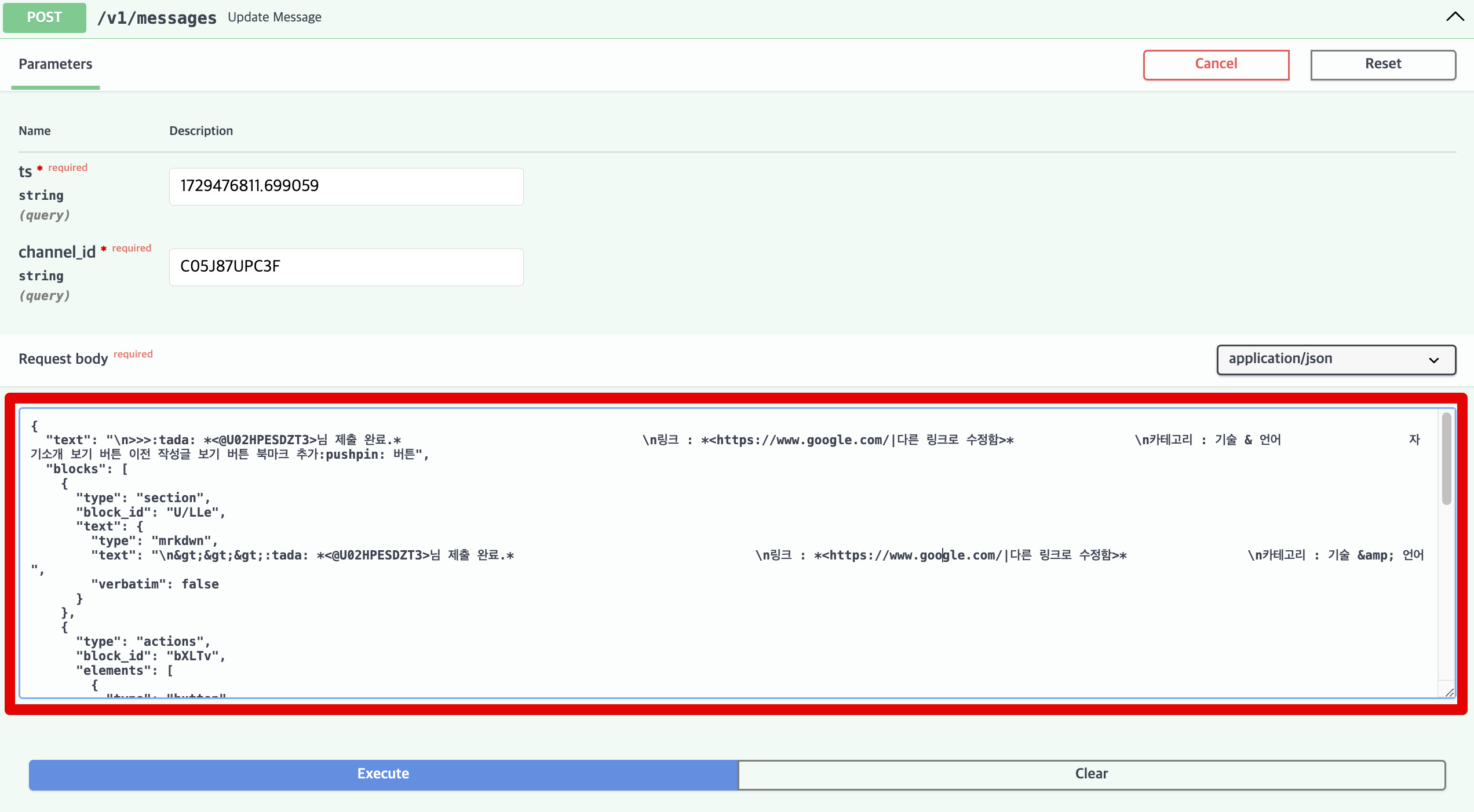Select the Parameters tab

coord(56,64)
